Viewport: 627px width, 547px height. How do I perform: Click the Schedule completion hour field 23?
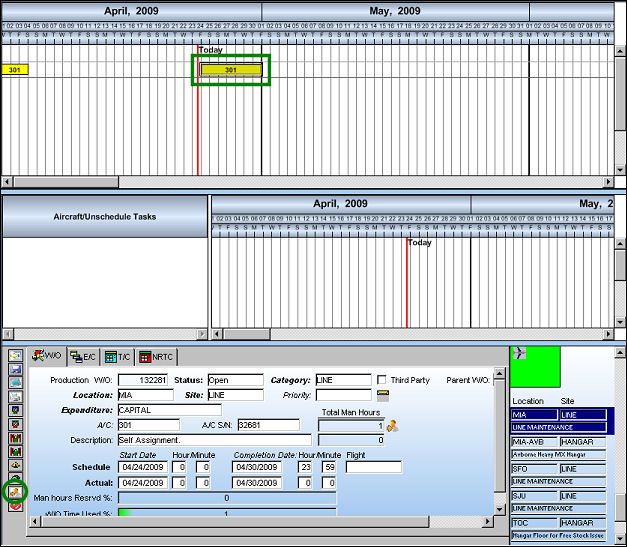(x=305, y=467)
